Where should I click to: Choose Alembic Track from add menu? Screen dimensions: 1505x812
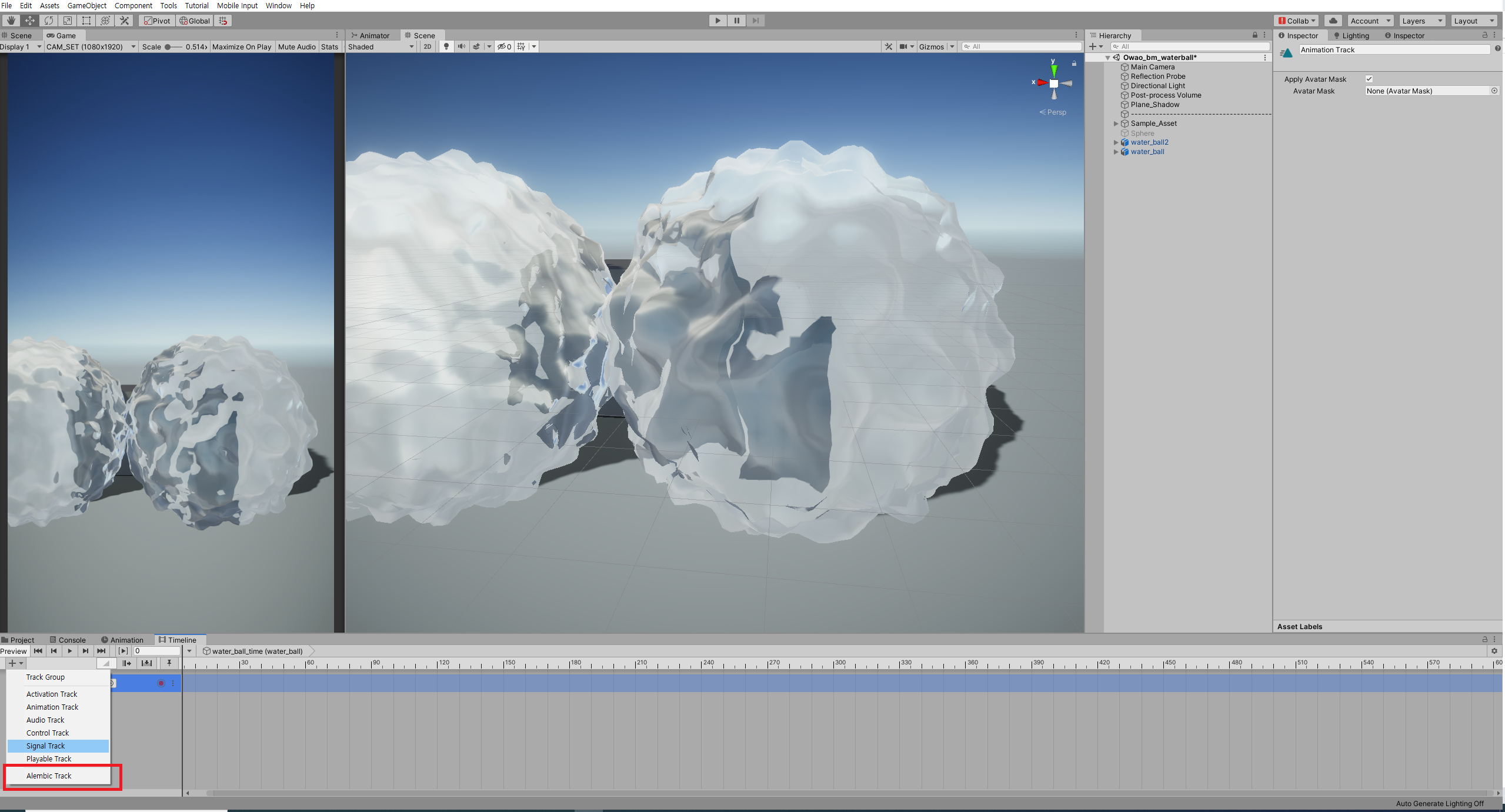49,776
